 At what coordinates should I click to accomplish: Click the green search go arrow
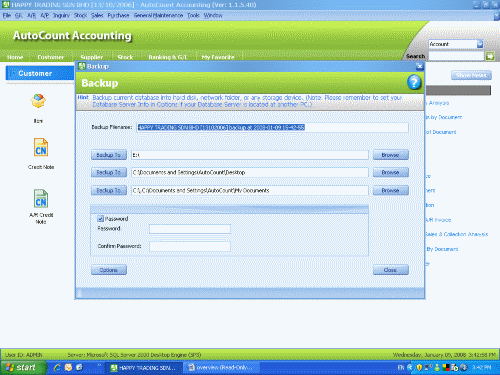490,56
